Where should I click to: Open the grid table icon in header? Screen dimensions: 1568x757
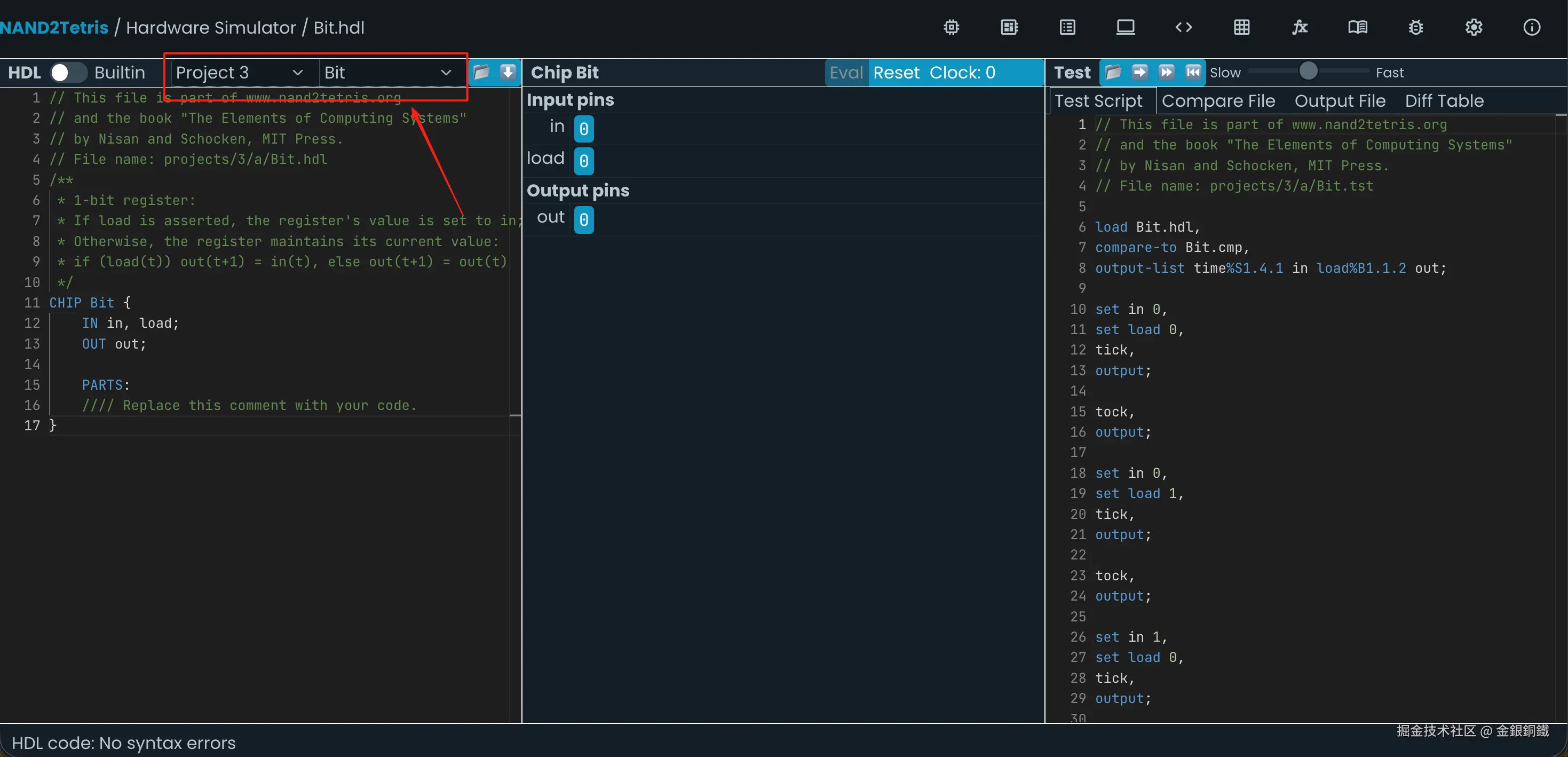pos(1241,27)
